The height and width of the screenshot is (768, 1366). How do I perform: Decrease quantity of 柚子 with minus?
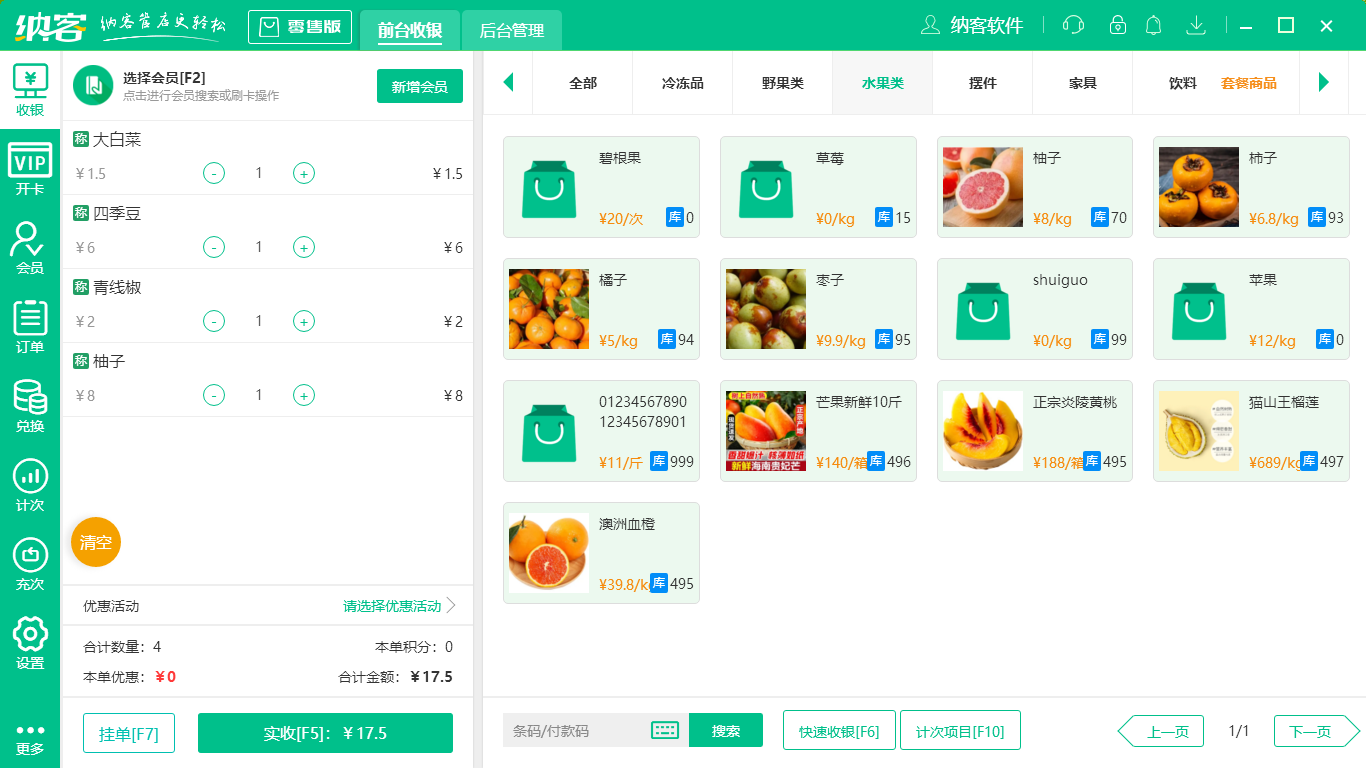coord(214,395)
